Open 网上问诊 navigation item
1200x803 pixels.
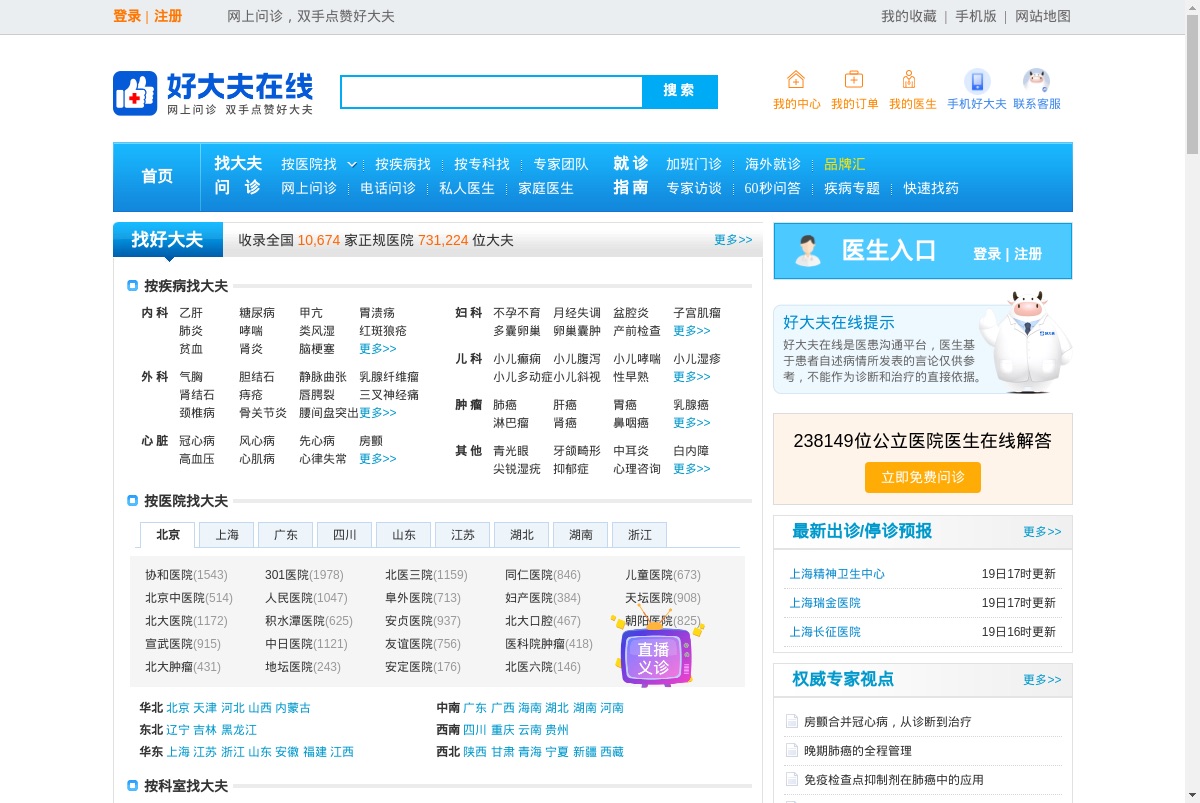(x=309, y=188)
